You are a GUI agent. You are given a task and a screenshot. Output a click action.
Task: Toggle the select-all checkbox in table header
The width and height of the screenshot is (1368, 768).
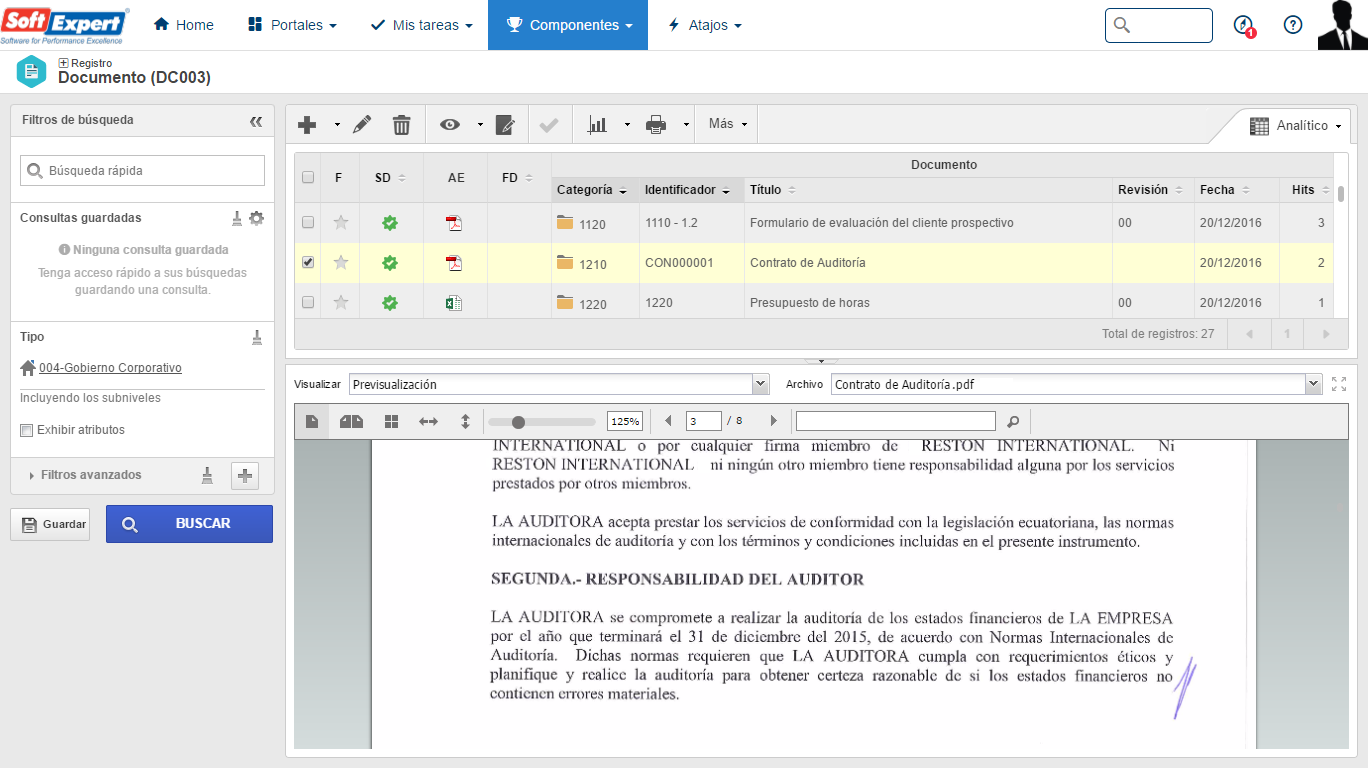[308, 177]
